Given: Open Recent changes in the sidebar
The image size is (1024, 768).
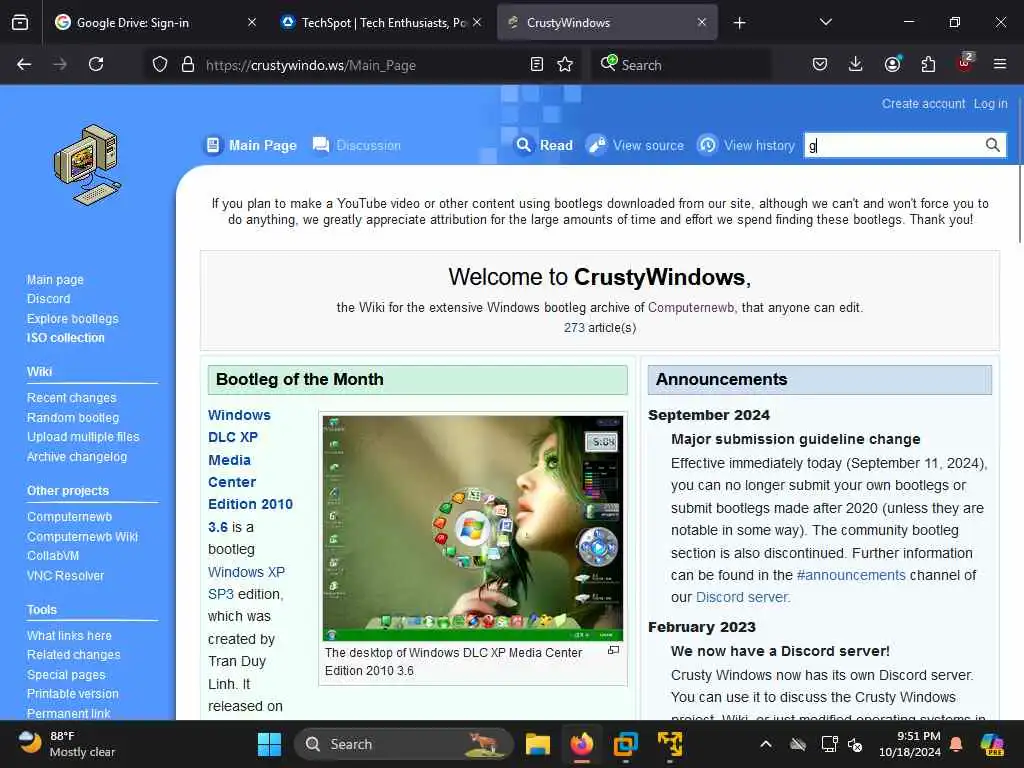Looking at the screenshot, I should tap(71, 398).
